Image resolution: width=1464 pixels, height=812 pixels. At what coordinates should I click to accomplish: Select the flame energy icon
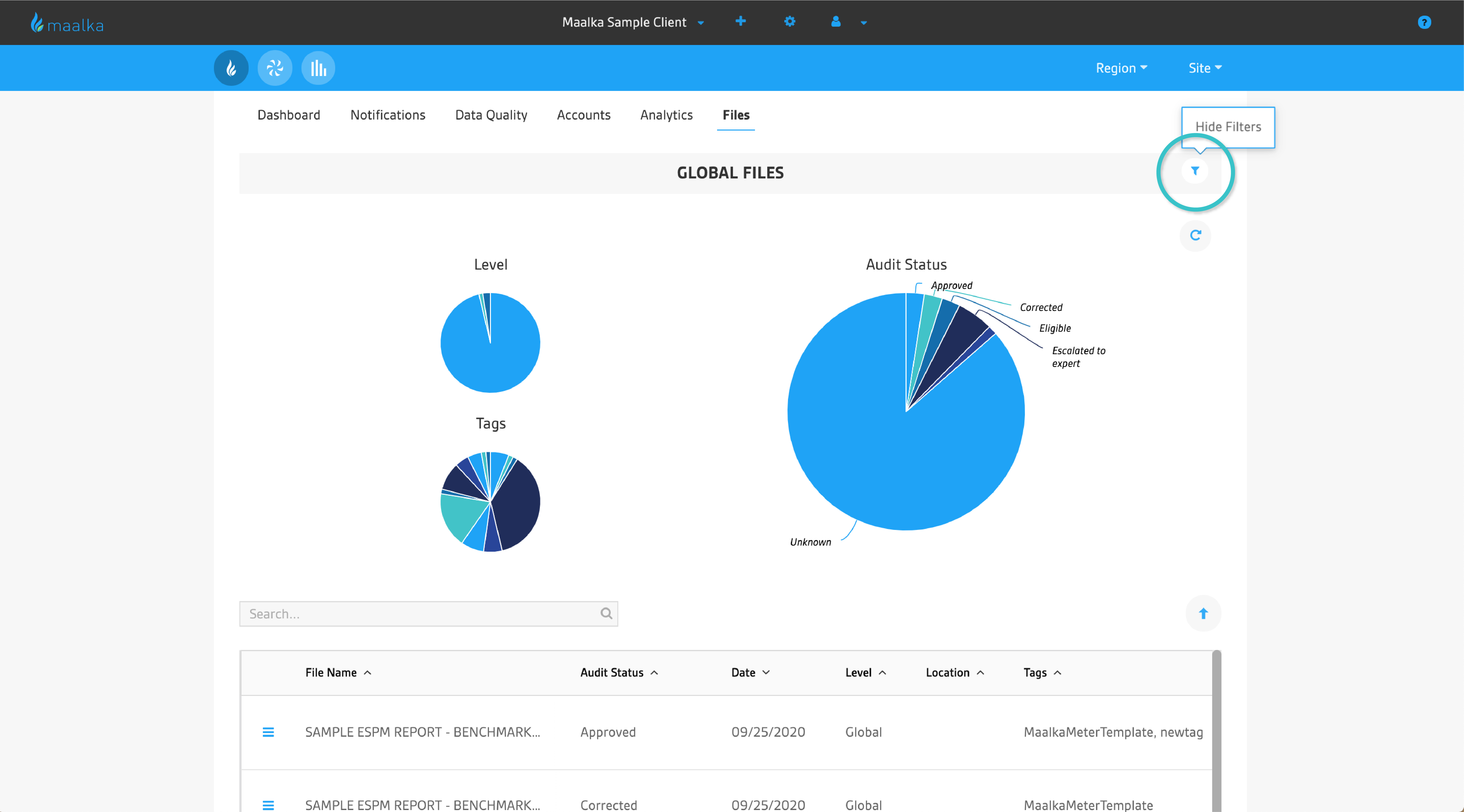(231, 68)
